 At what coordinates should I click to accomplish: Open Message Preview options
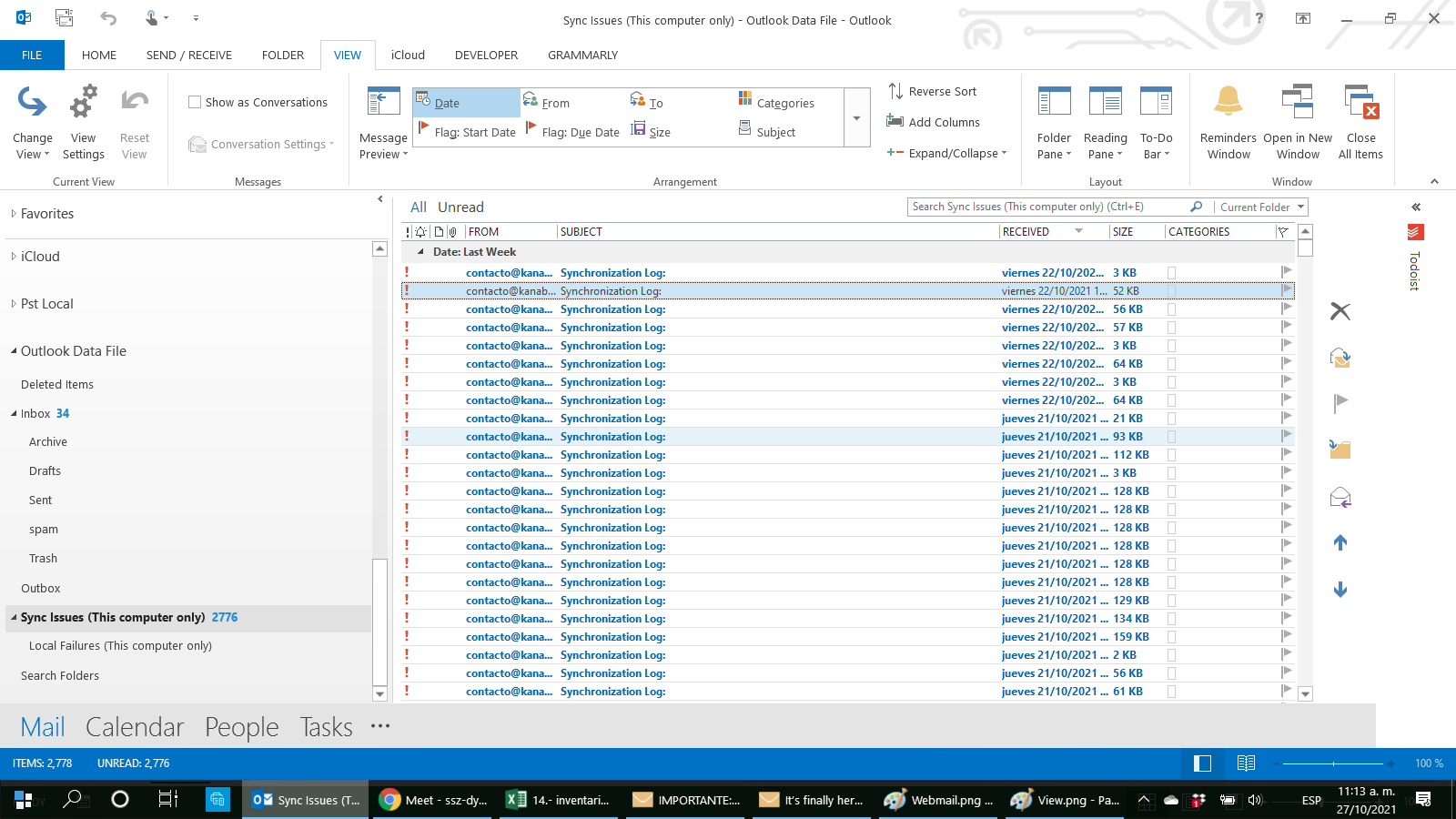pos(383,123)
